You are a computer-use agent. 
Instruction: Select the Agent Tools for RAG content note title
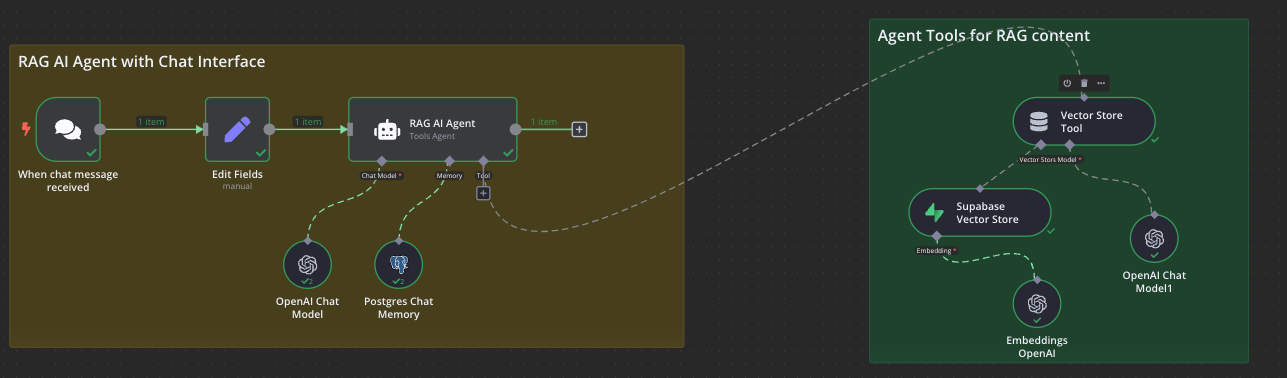984,36
